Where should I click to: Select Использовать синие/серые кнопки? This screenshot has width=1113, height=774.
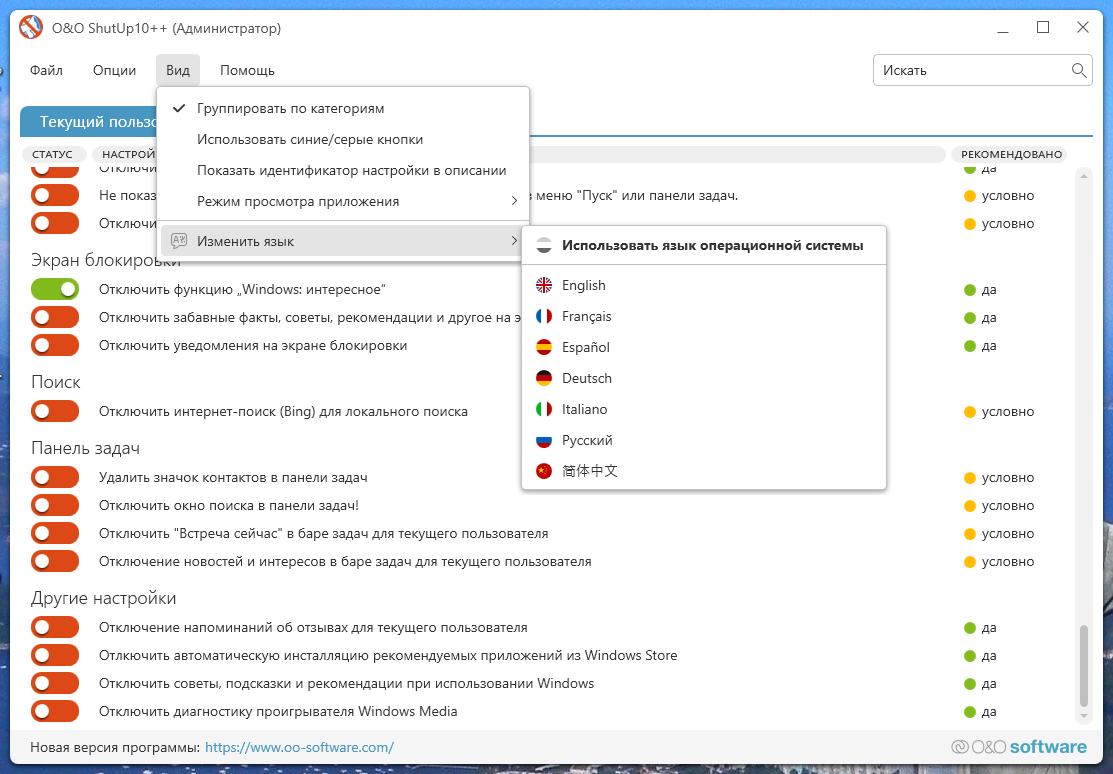click(343, 139)
